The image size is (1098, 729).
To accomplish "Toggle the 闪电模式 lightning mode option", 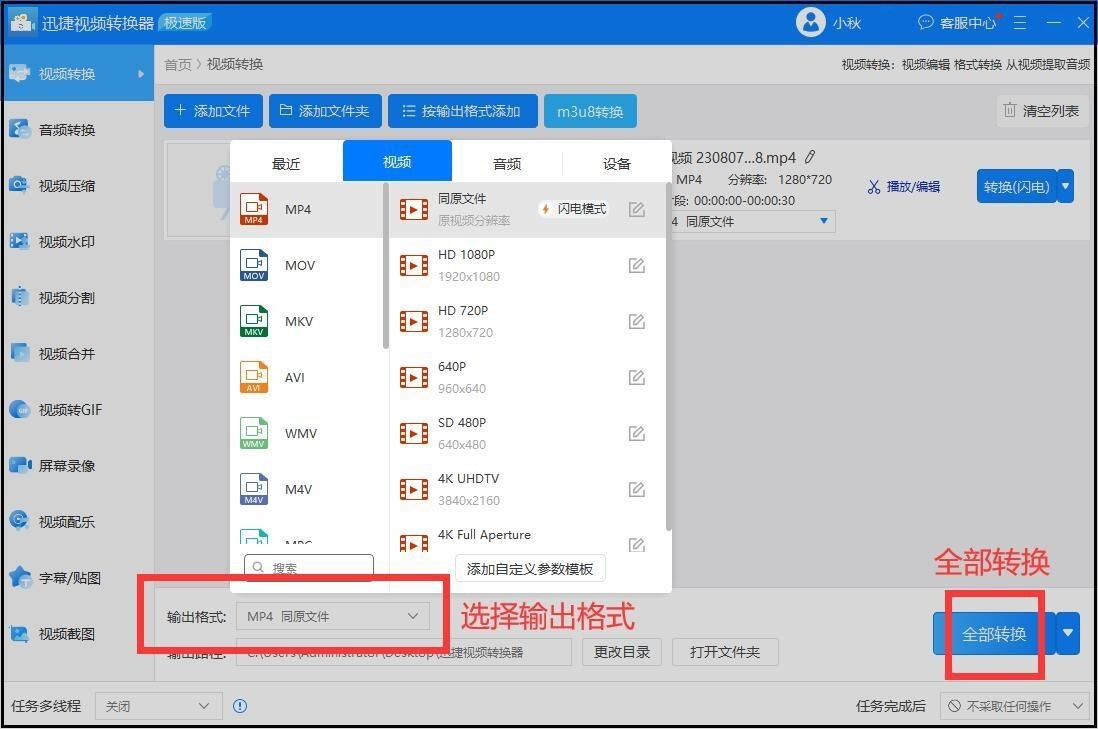I will tap(574, 209).
